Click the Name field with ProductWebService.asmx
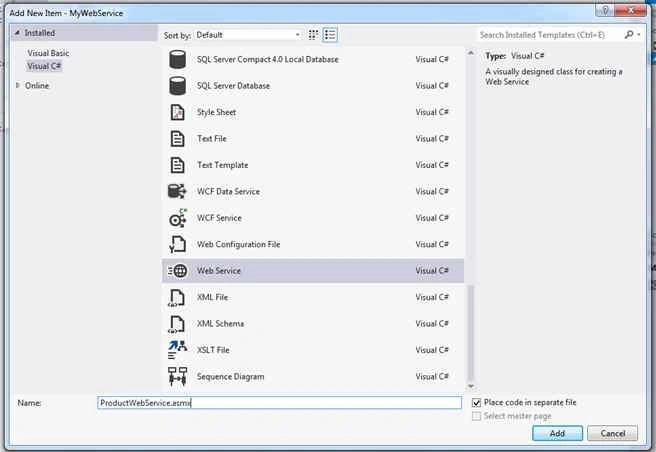656x452 pixels. point(279,403)
